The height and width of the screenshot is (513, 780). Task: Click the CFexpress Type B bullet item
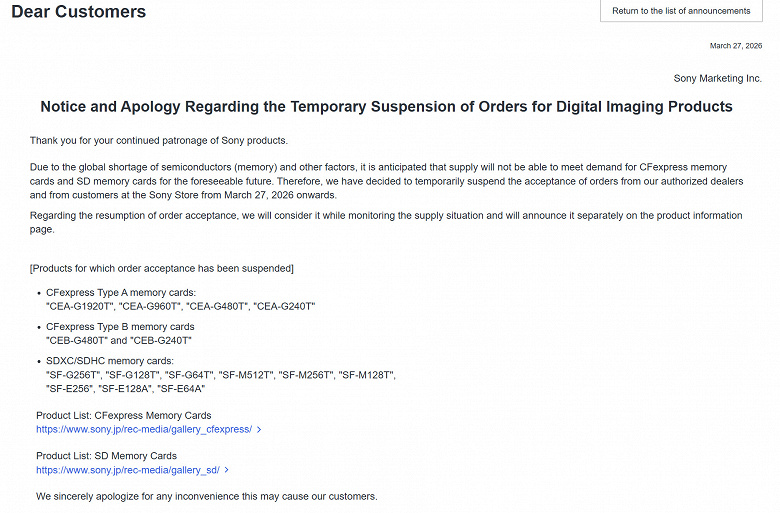[120, 327]
